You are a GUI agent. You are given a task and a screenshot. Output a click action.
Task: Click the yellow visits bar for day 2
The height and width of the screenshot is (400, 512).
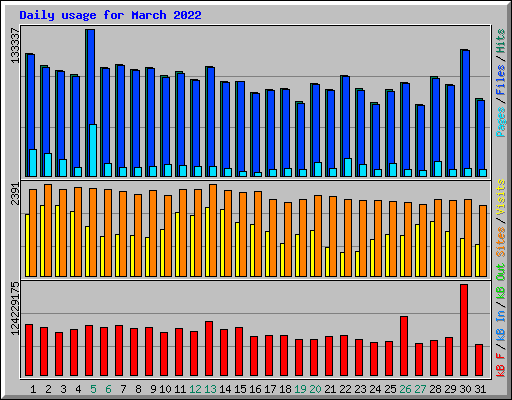42,241
